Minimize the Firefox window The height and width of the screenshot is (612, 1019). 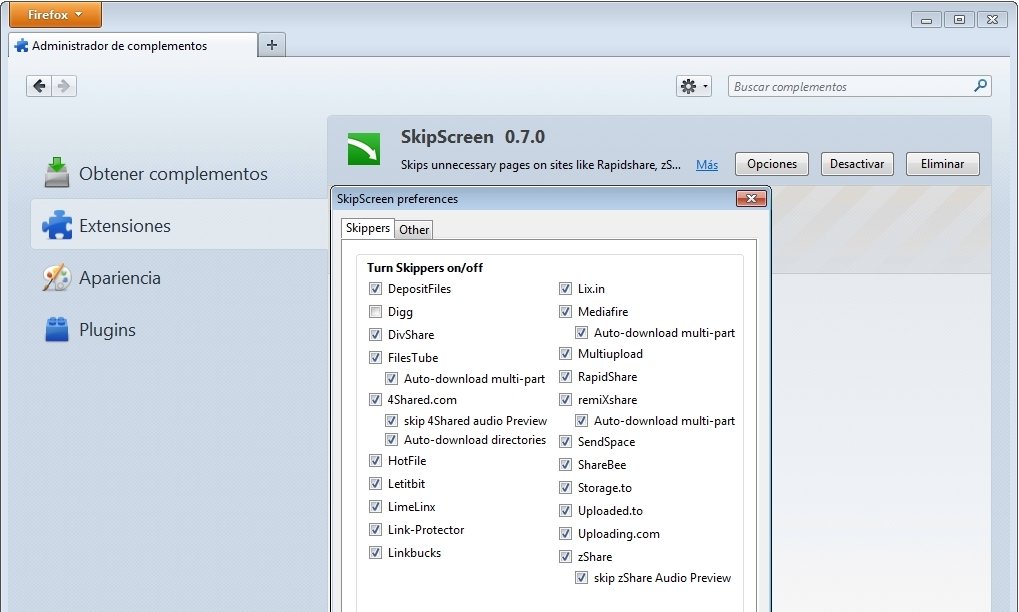click(x=926, y=19)
